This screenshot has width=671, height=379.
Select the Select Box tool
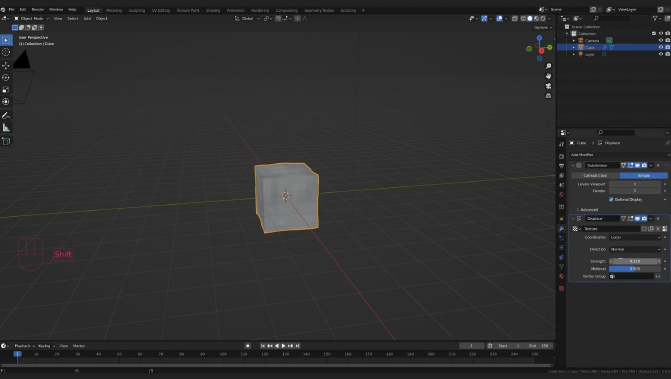tap(6, 40)
